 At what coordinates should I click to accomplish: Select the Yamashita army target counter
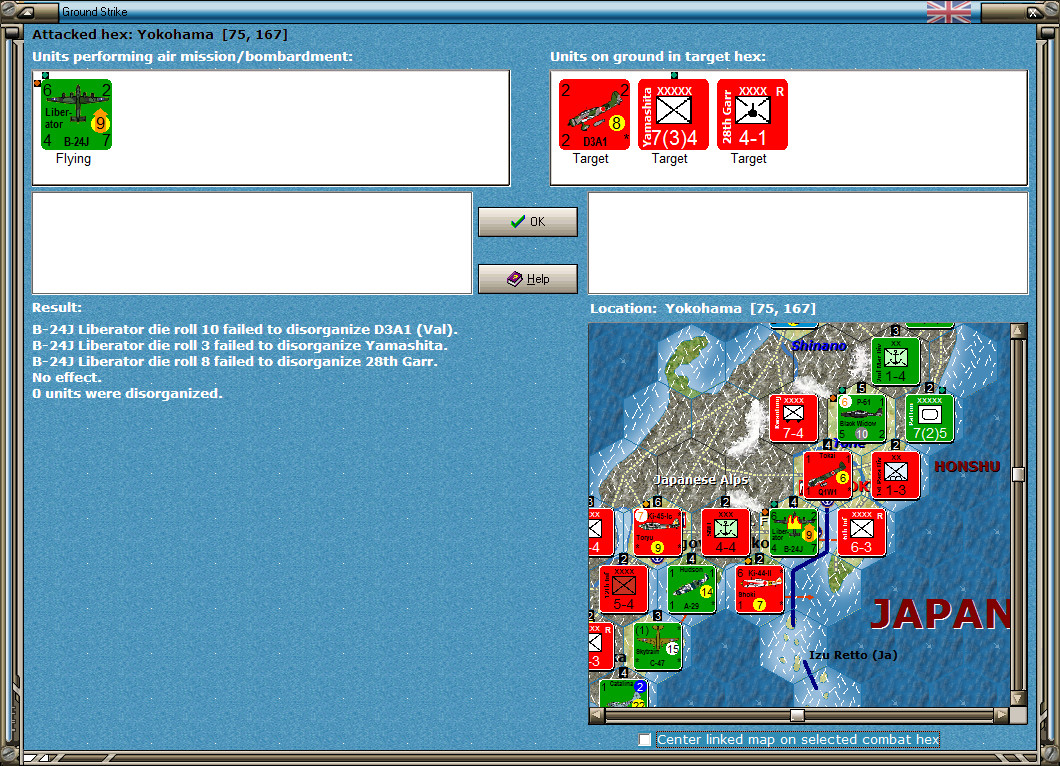tap(673, 114)
